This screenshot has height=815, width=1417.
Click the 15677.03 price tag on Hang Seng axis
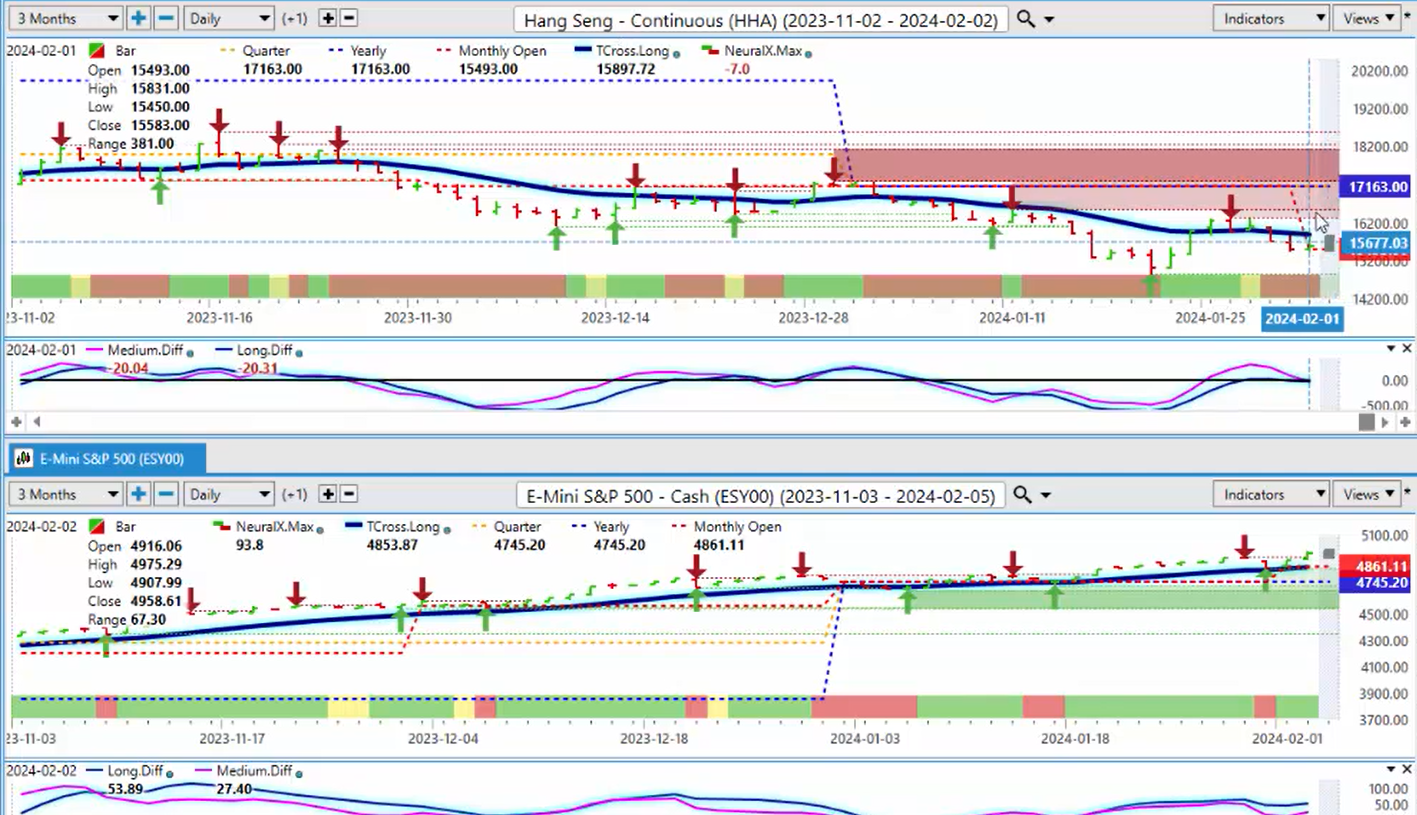1375,243
